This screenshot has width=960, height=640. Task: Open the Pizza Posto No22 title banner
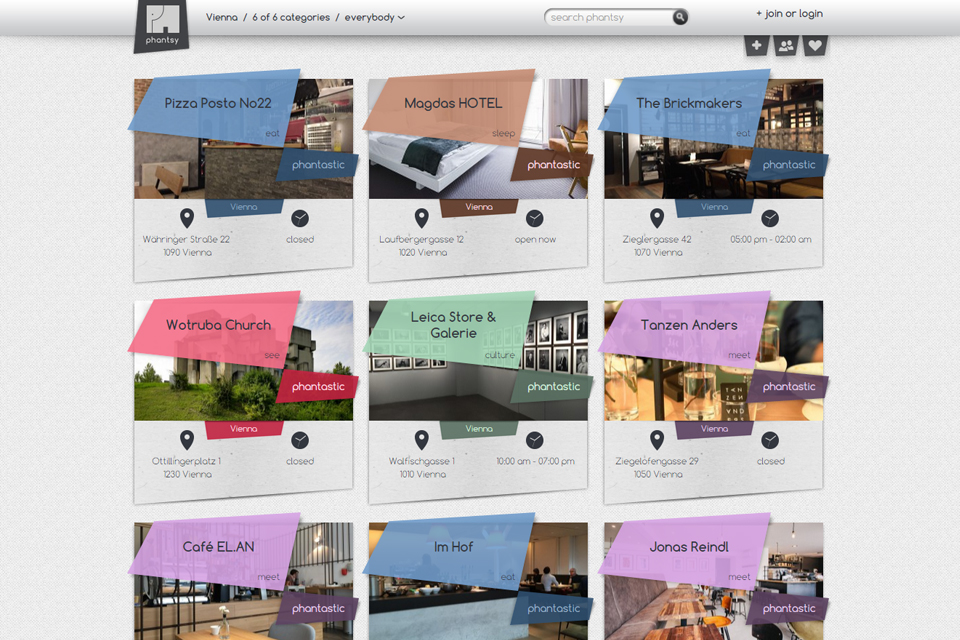(214, 108)
